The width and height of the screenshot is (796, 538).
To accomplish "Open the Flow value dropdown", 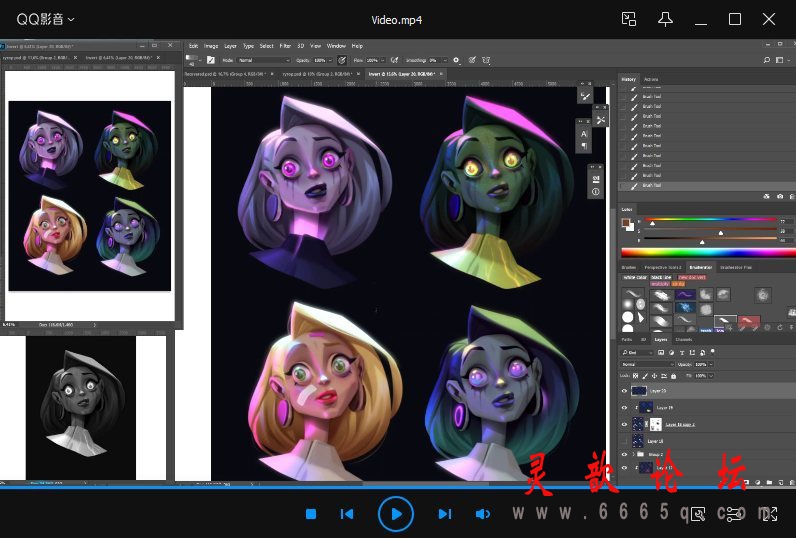I will [382, 60].
